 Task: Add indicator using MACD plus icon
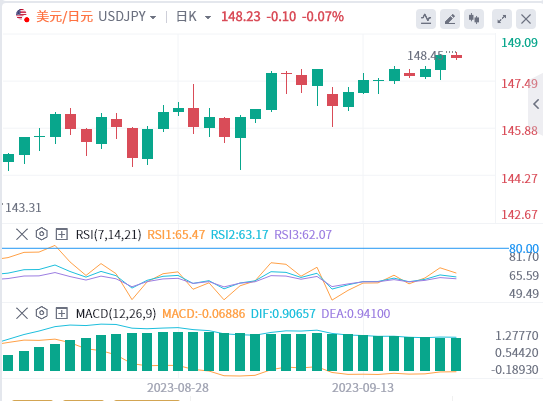[x=62, y=313]
